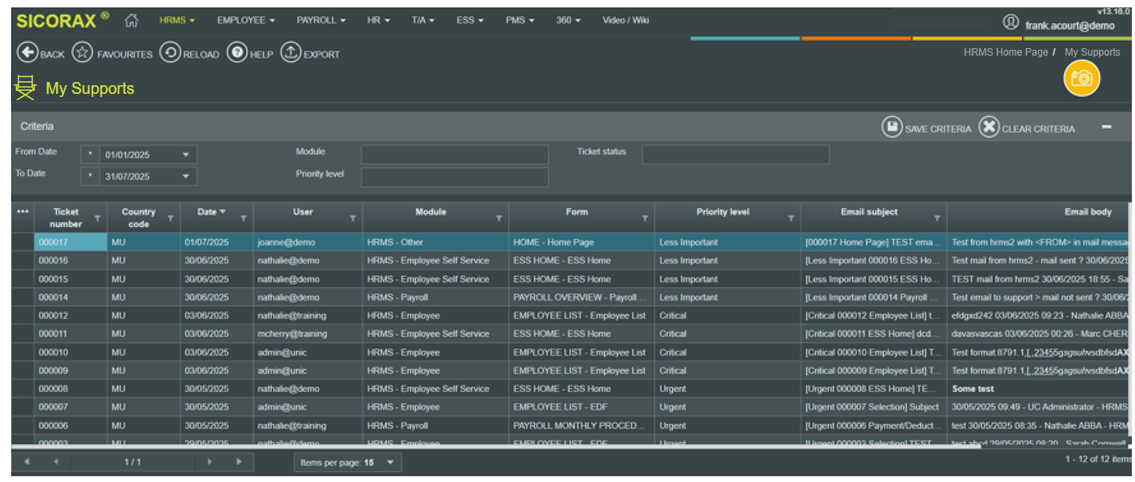This screenshot has width=1135, height=482.
Task: Click joanne@demo user cell
Action: pos(308,242)
